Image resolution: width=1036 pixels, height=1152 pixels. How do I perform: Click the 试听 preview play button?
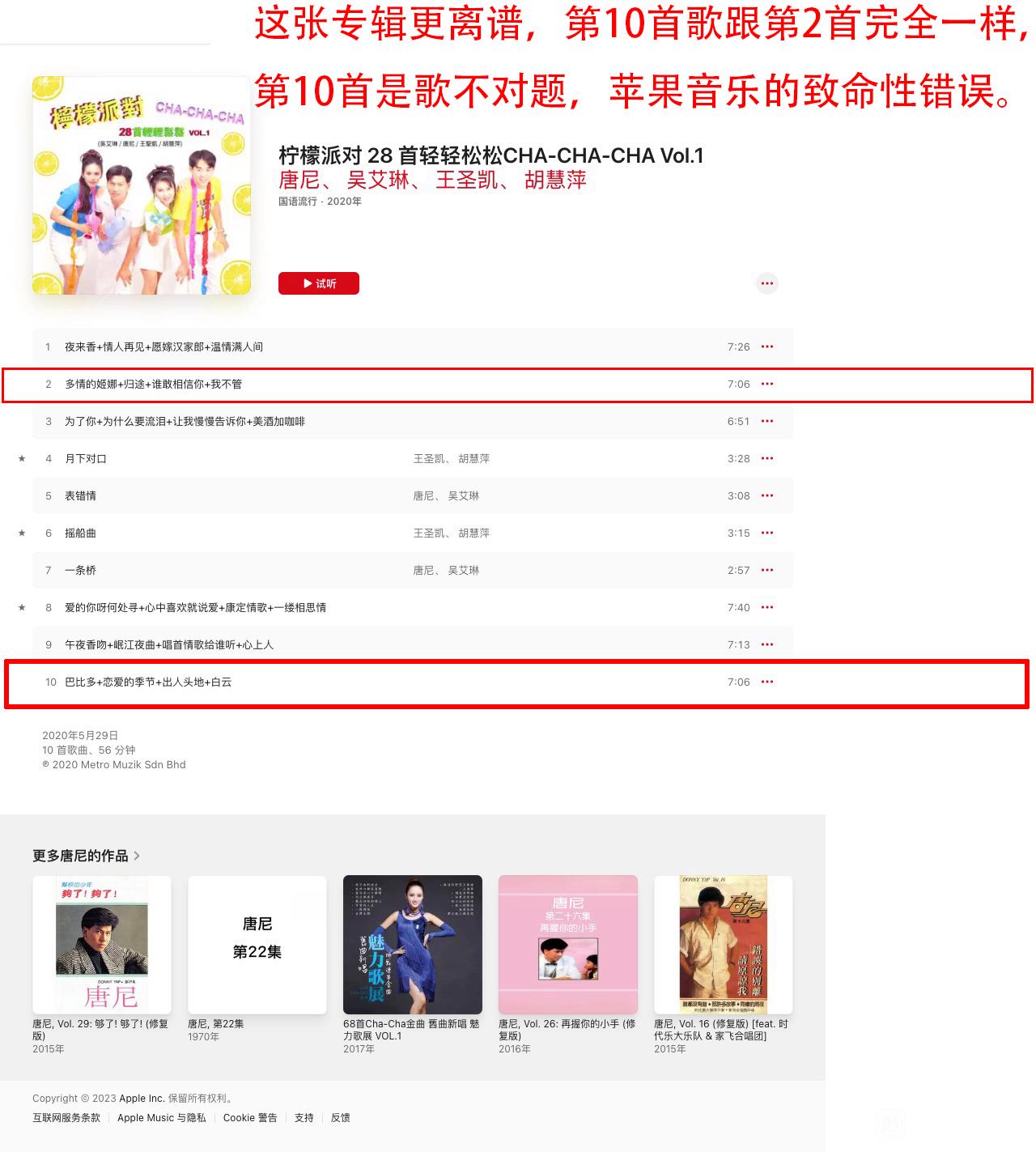click(319, 283)
